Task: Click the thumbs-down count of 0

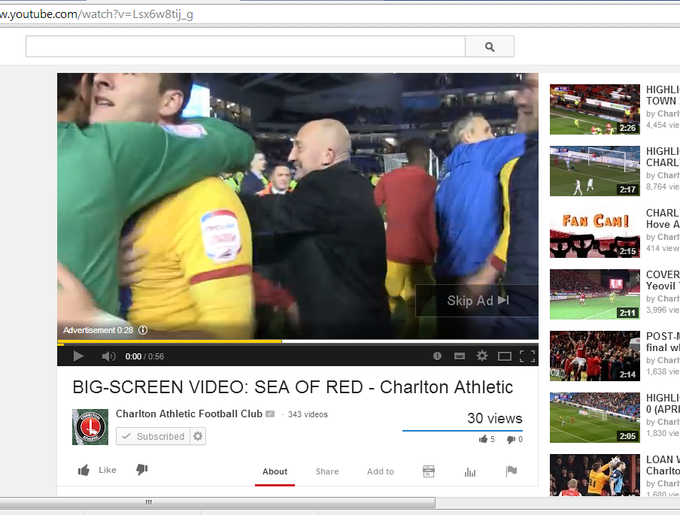Action: 515,439
